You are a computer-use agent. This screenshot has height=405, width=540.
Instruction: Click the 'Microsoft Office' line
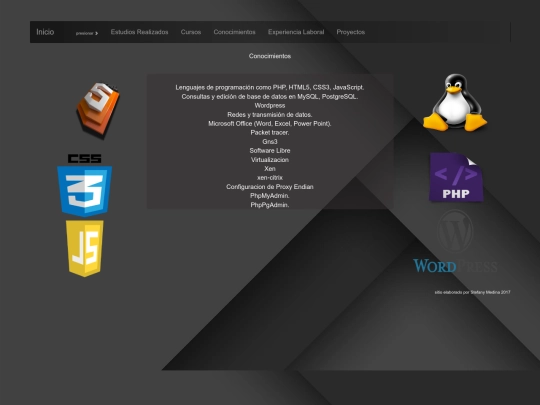(270, 123)
